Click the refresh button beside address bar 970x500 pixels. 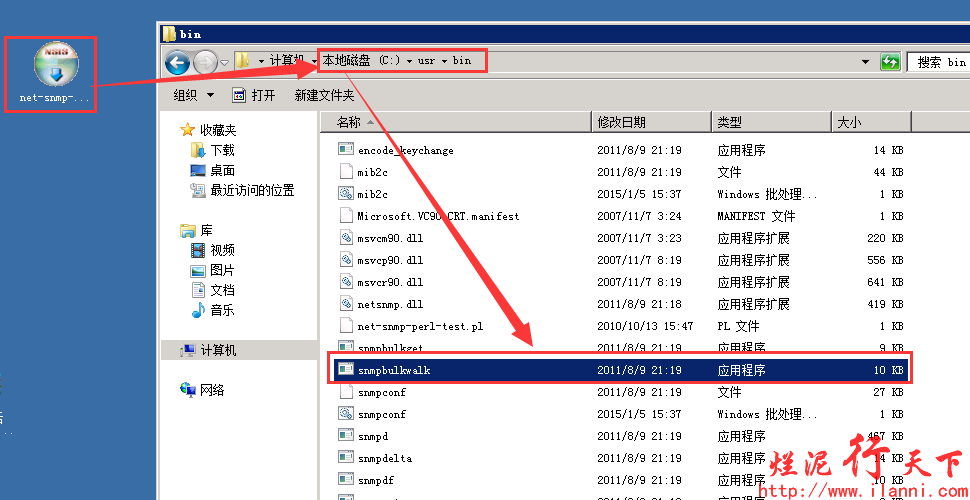click(x=889, y=62)
